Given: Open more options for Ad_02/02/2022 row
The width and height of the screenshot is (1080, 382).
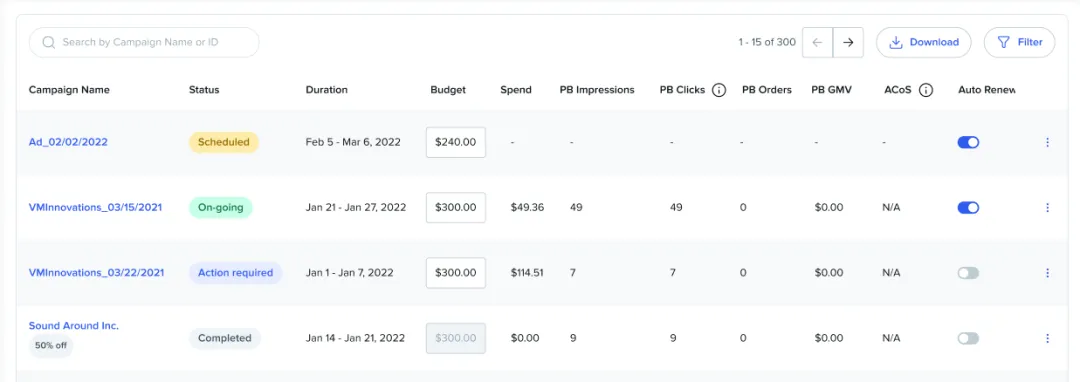Looking at the screenshot, I should coord(1048,142).
